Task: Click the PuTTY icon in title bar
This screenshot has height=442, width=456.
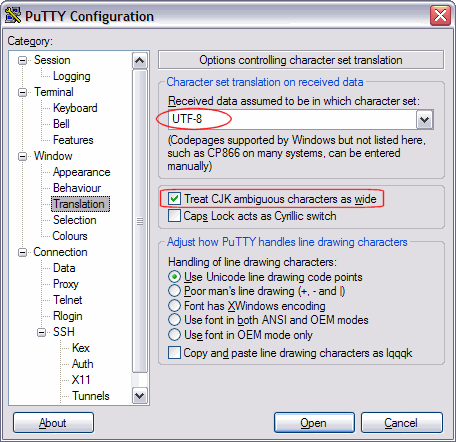Action: (13, 15)
